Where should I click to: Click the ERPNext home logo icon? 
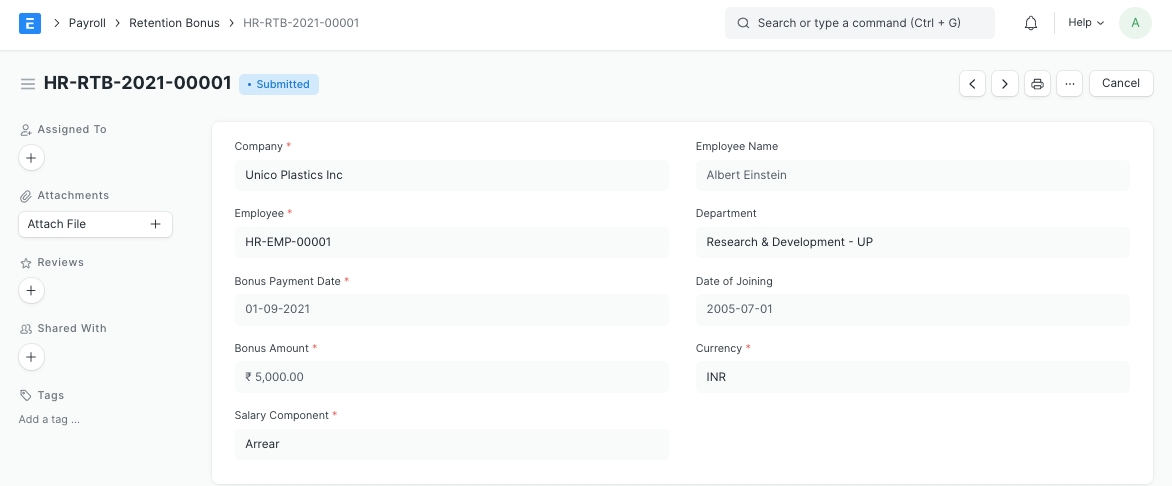tap(30, 22)
